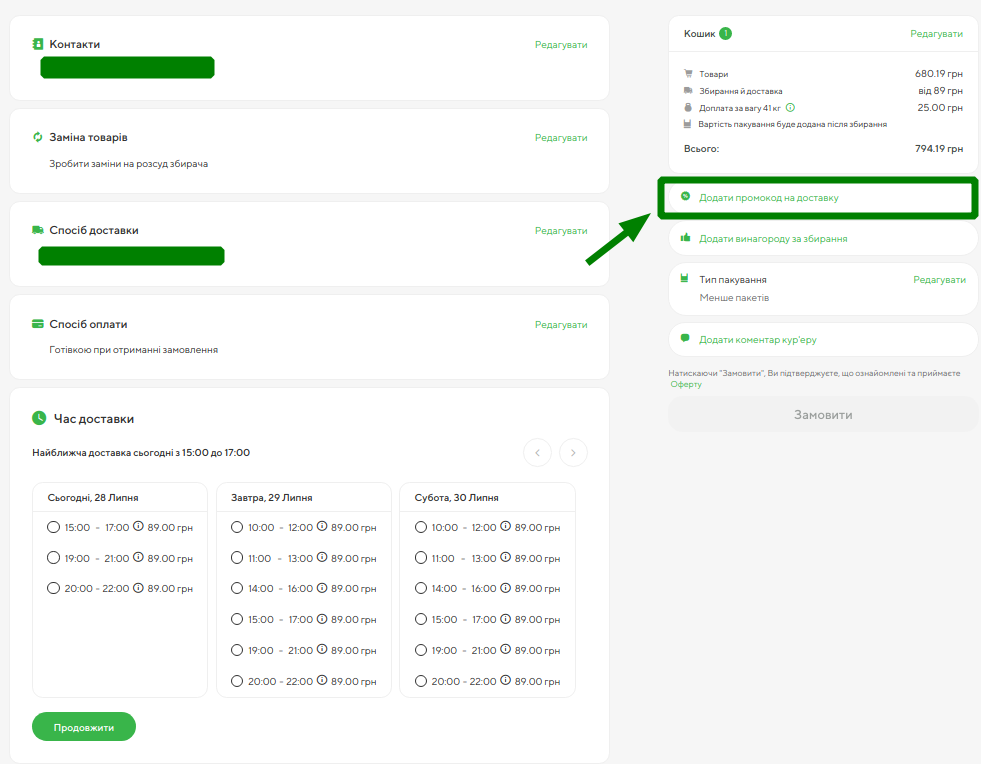Image resolution: width=981 pixels, height=764 pixels.
Task: Click the green cart item count badge
Action: coord(725,33)
